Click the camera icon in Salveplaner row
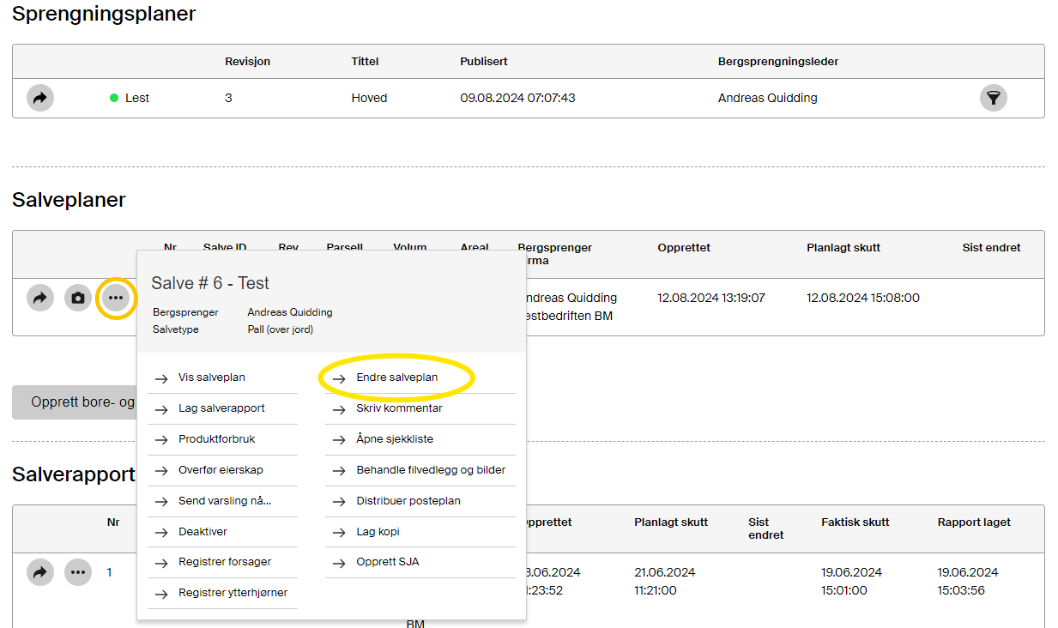Screen dimensions: 1058x628 78,298
